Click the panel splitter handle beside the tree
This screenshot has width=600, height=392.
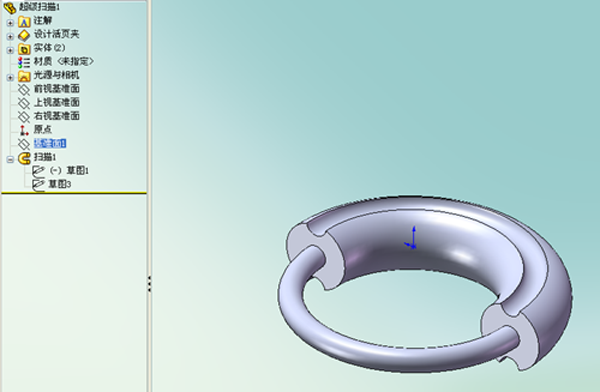(149, 284)
